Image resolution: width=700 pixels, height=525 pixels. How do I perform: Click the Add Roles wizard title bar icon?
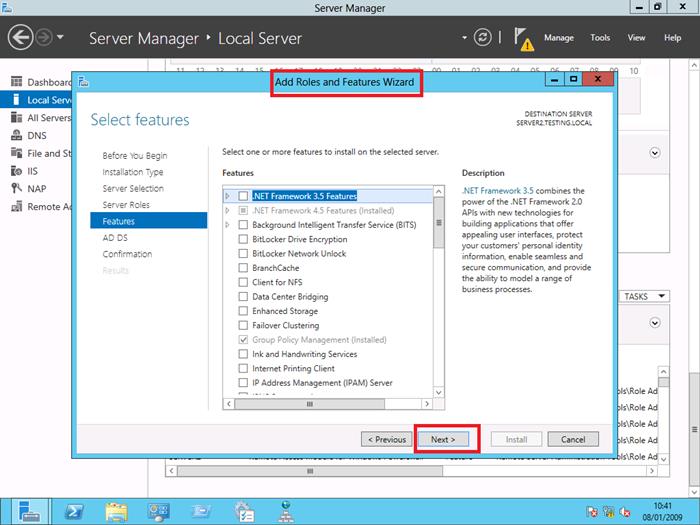click(x=83, y=82)
